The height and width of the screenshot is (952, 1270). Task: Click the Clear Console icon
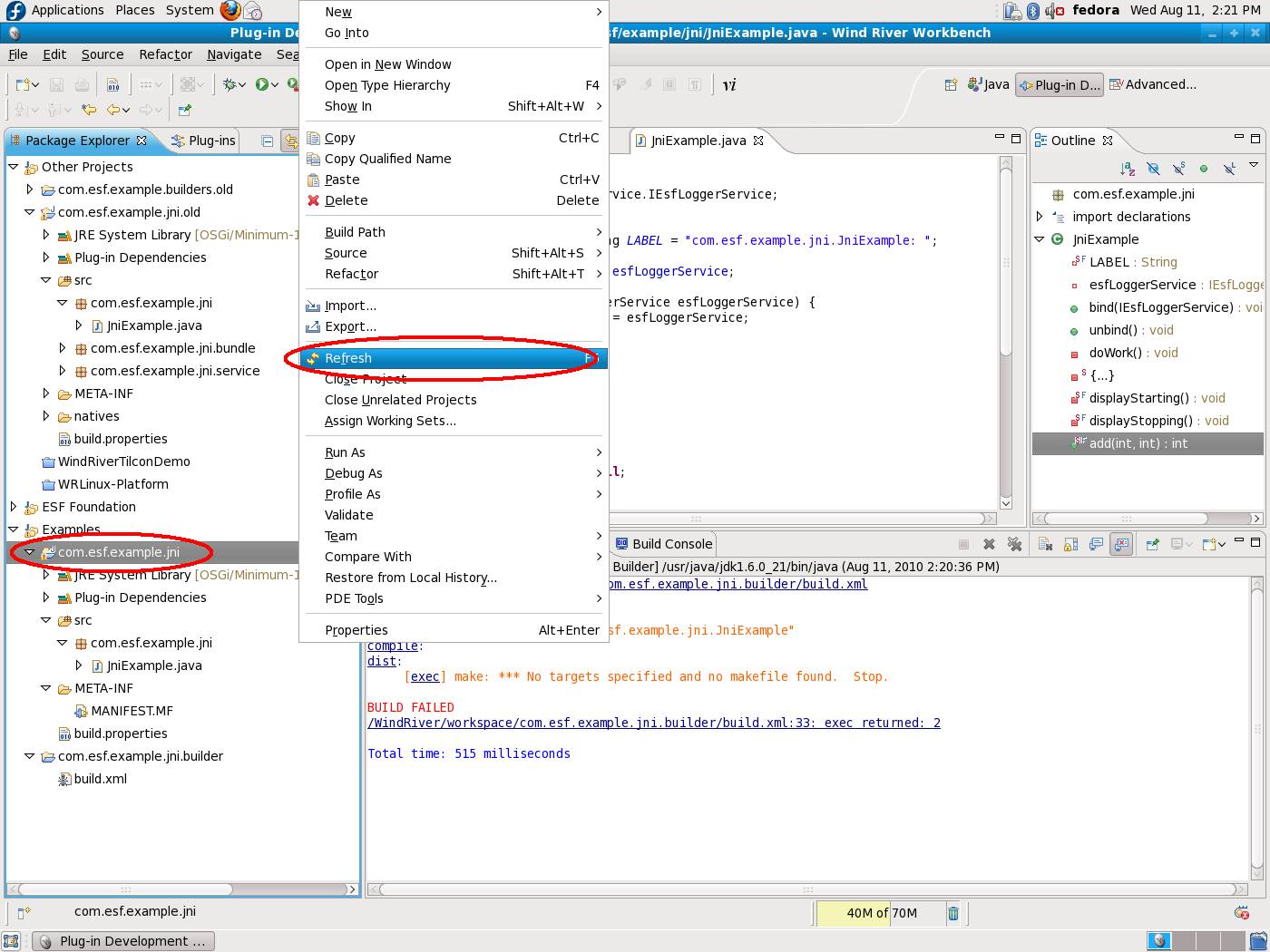tap(1045, 544)
